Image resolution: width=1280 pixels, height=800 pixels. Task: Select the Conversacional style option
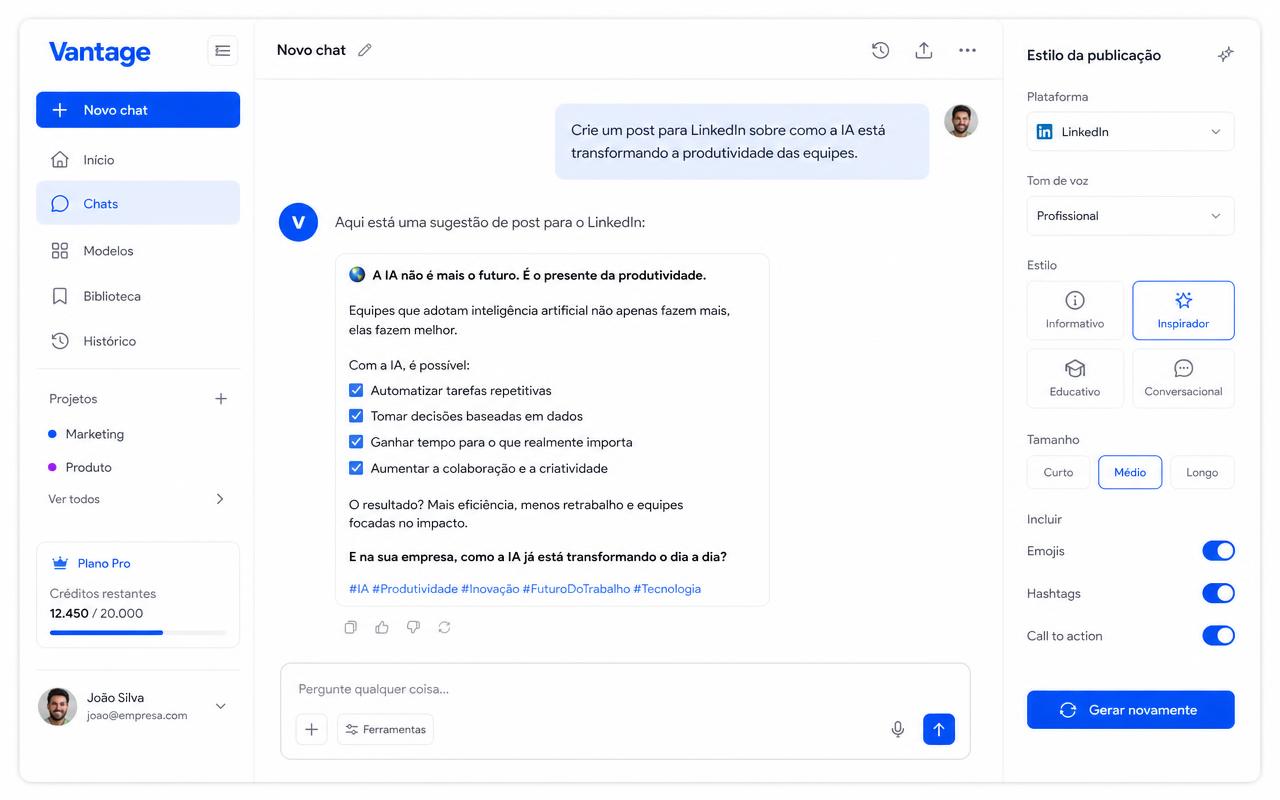tap(1183, 378)
